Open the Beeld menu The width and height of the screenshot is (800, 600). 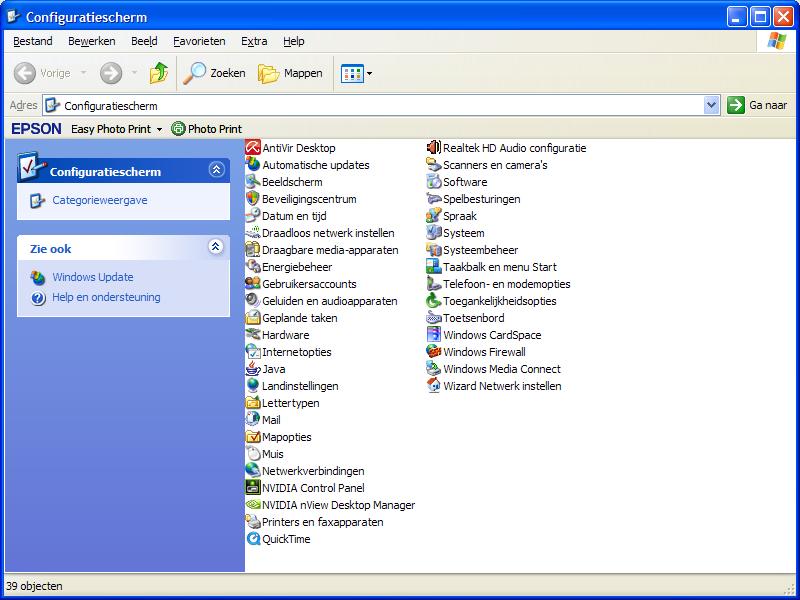click(144, 41)
